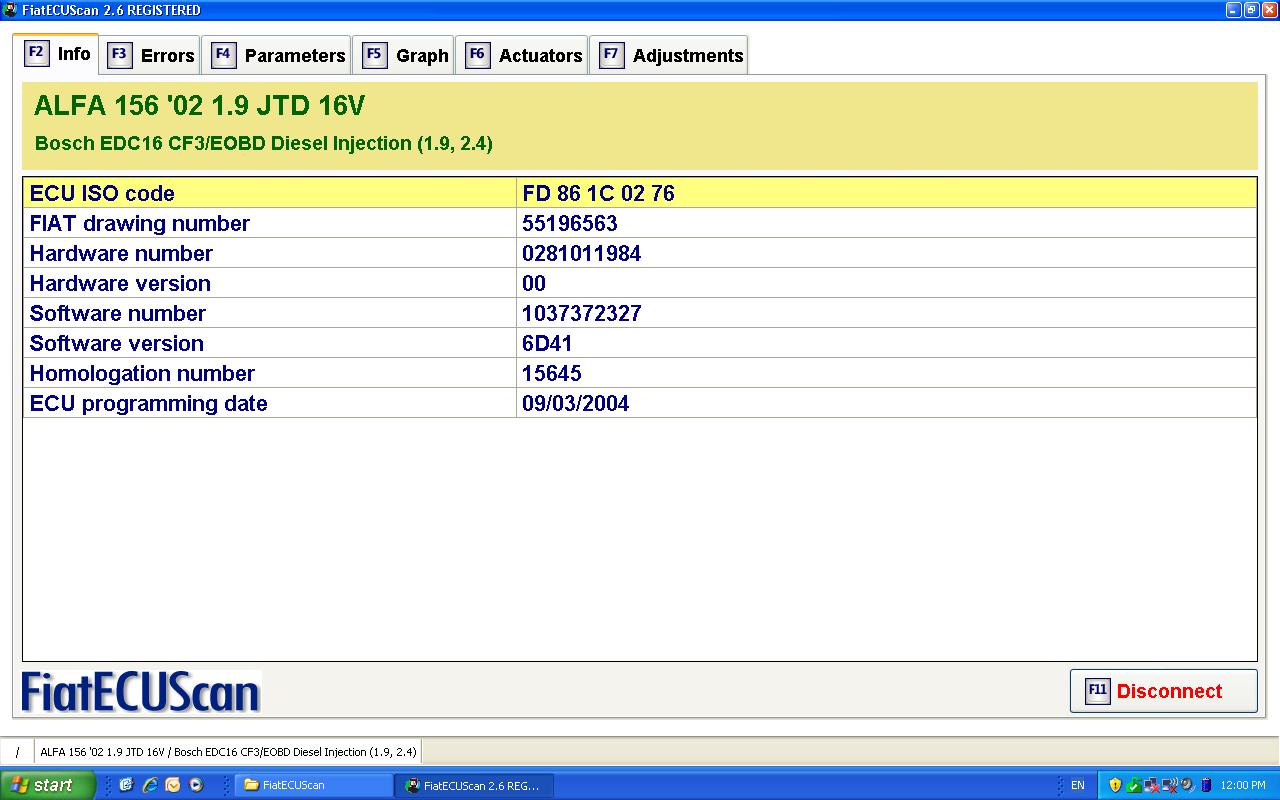The image size is (1280, 800).
Task: Click the battery power tray icon
Action: 1206,785
